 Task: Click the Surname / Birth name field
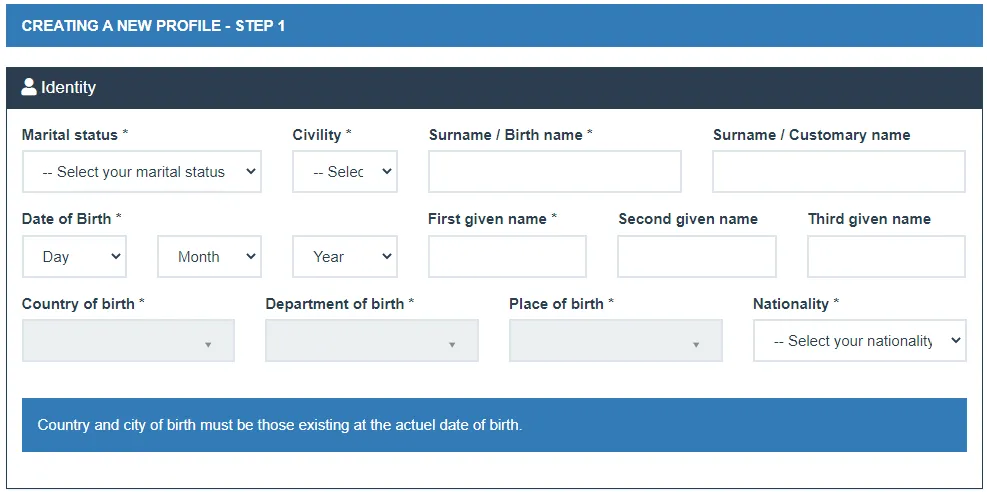click(x=554, y=172)
